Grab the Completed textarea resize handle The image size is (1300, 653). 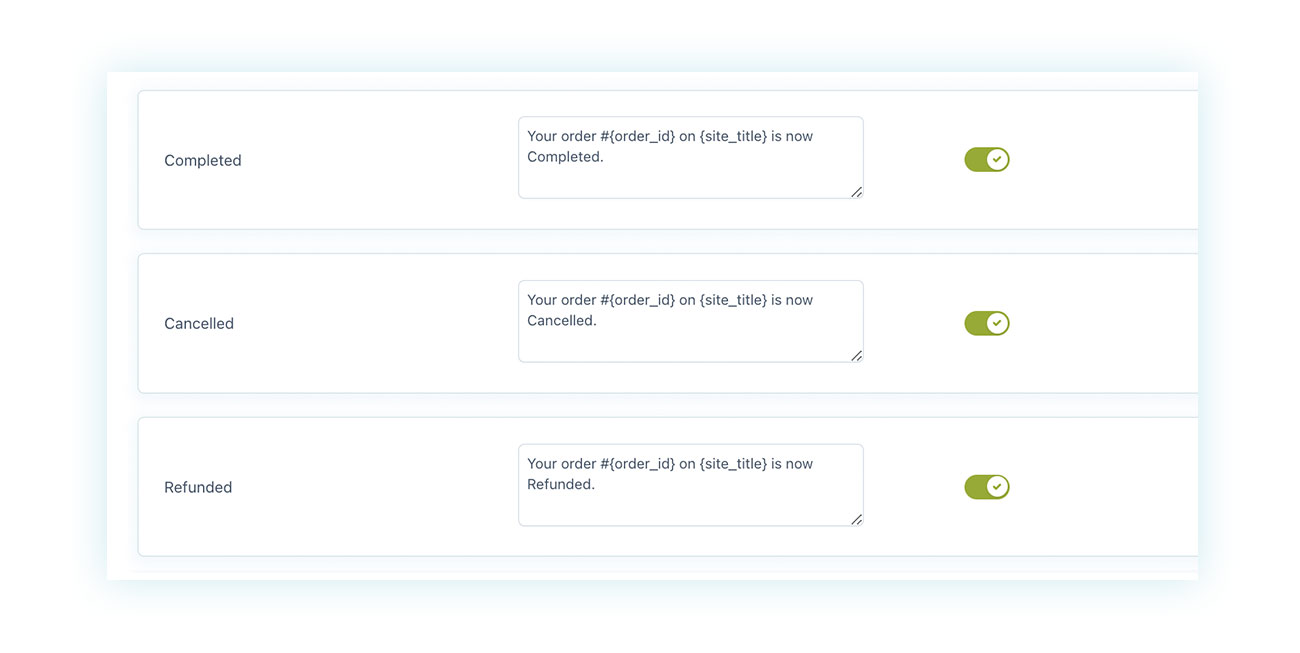click(x=856, y=191)
